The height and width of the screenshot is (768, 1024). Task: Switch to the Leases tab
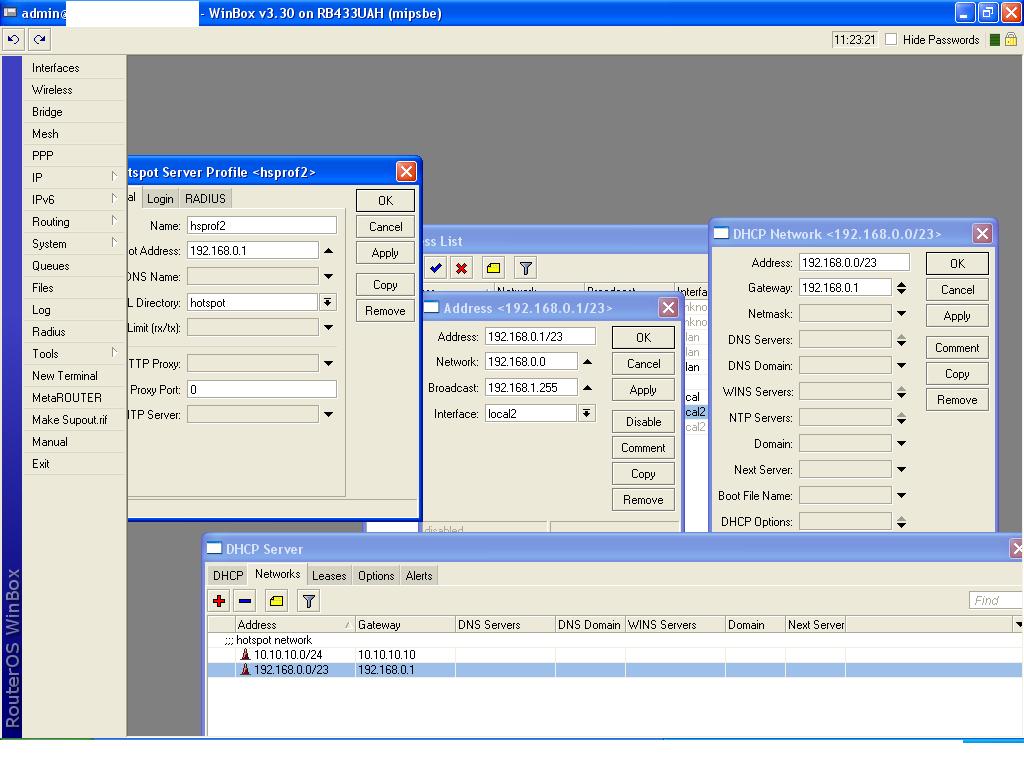coord(328,576)
